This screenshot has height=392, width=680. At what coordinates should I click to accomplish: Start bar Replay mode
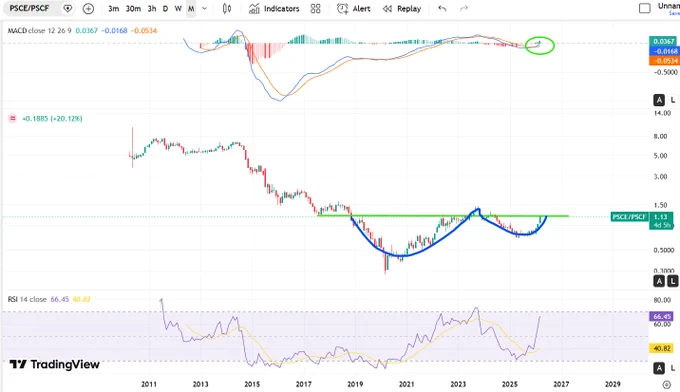(x=402, y=9)
